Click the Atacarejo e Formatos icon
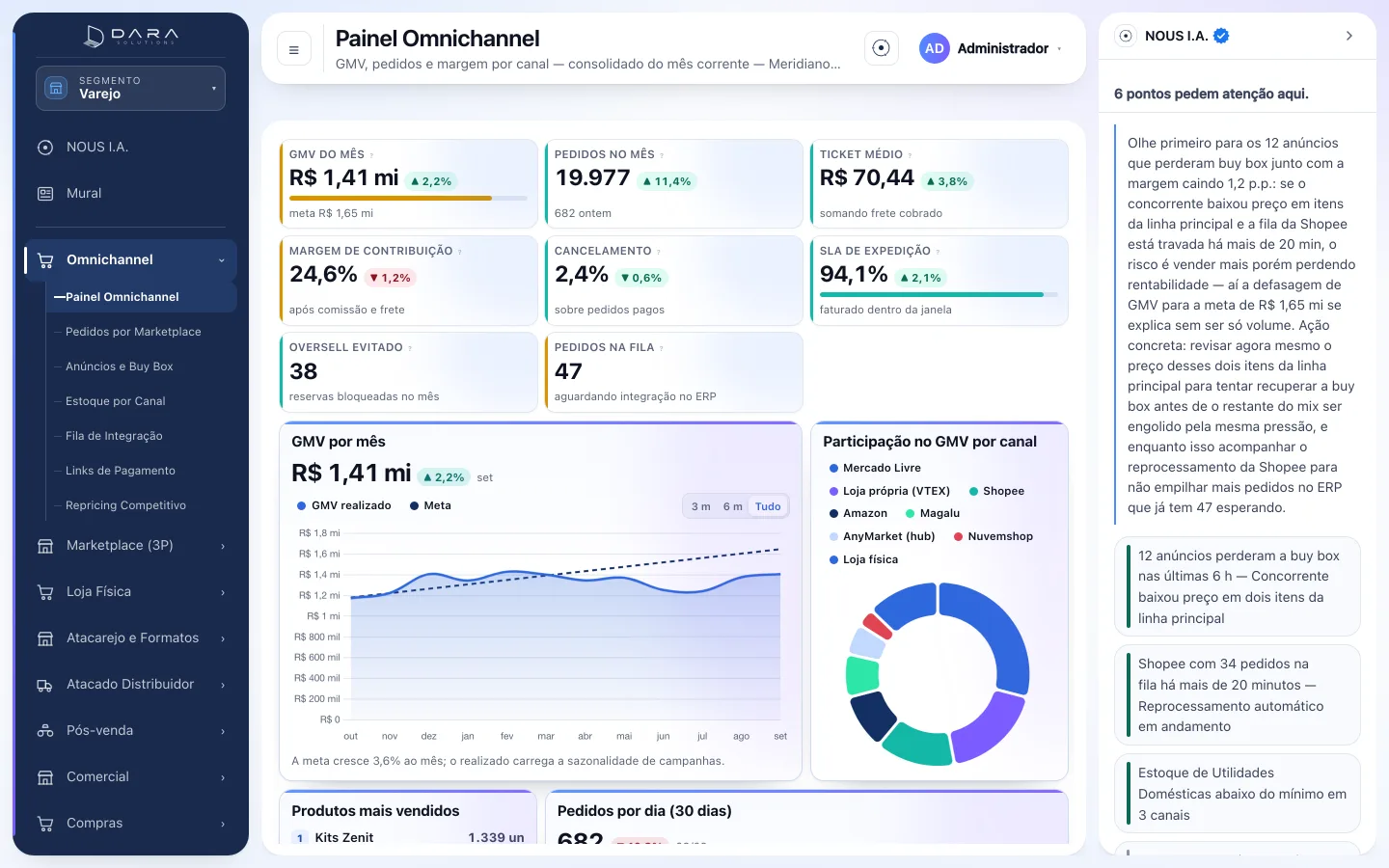 click(45, 638)
